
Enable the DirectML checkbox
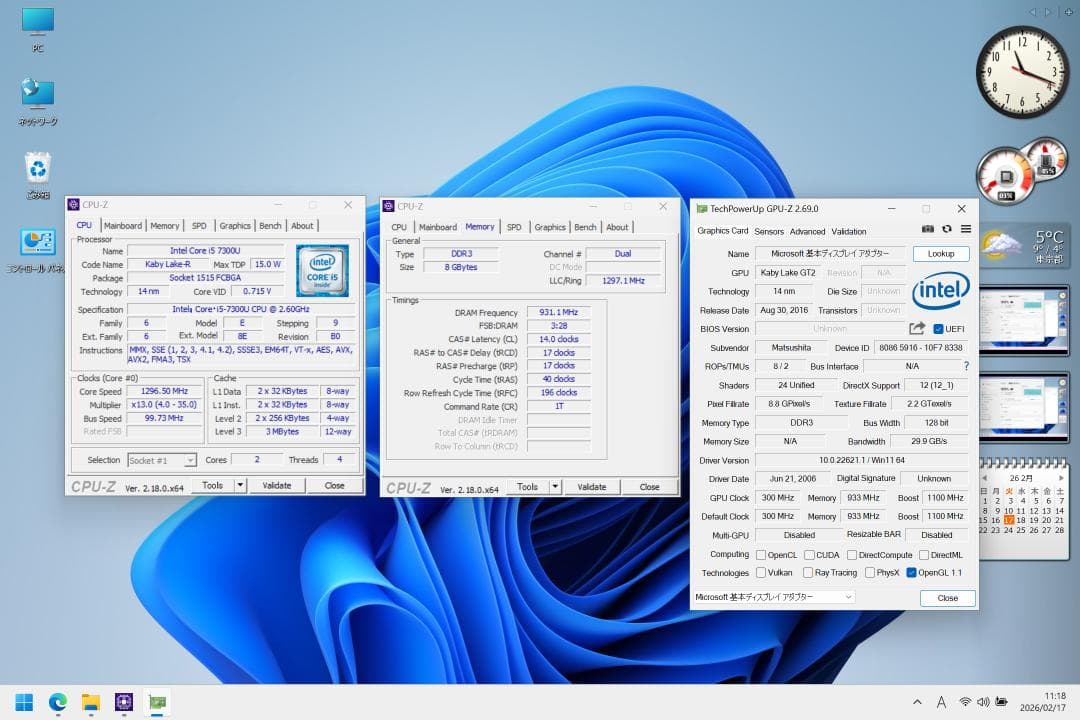pos(924,555)
